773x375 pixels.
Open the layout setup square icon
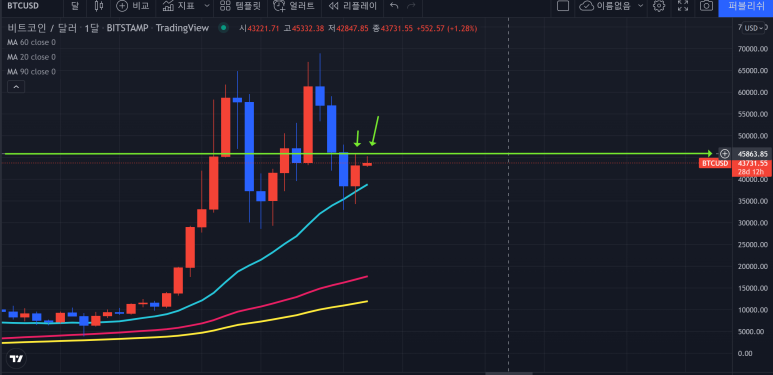[562, 6]
